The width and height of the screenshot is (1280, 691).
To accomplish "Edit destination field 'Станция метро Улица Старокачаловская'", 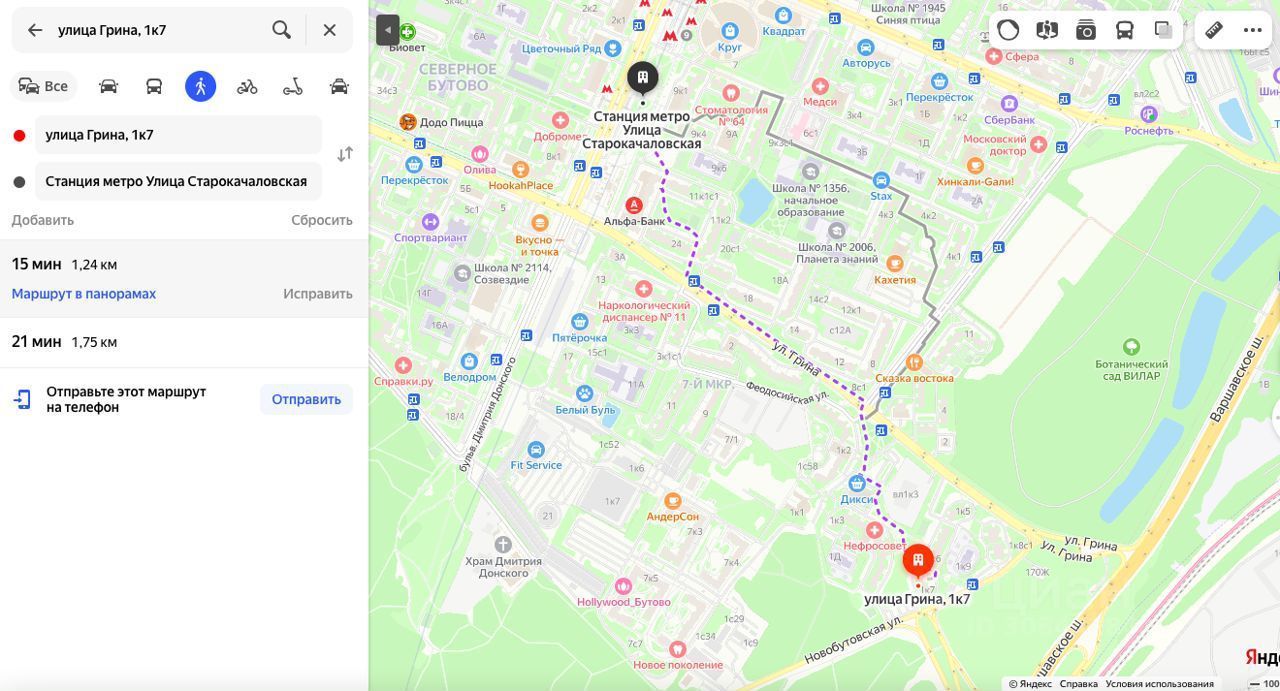I will pyautogui.click(x=178, y=181).
